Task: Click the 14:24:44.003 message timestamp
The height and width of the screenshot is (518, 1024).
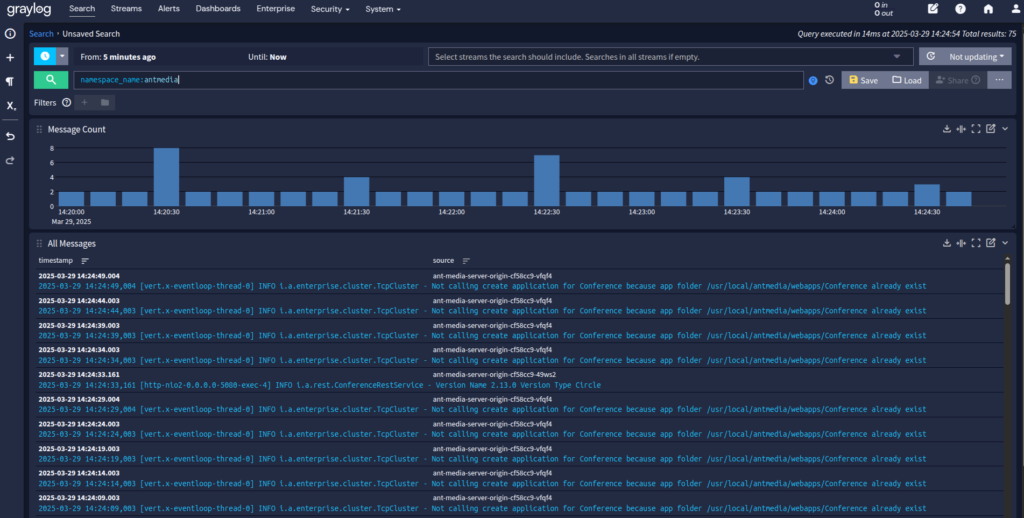Action: click(x=79, y=300)
